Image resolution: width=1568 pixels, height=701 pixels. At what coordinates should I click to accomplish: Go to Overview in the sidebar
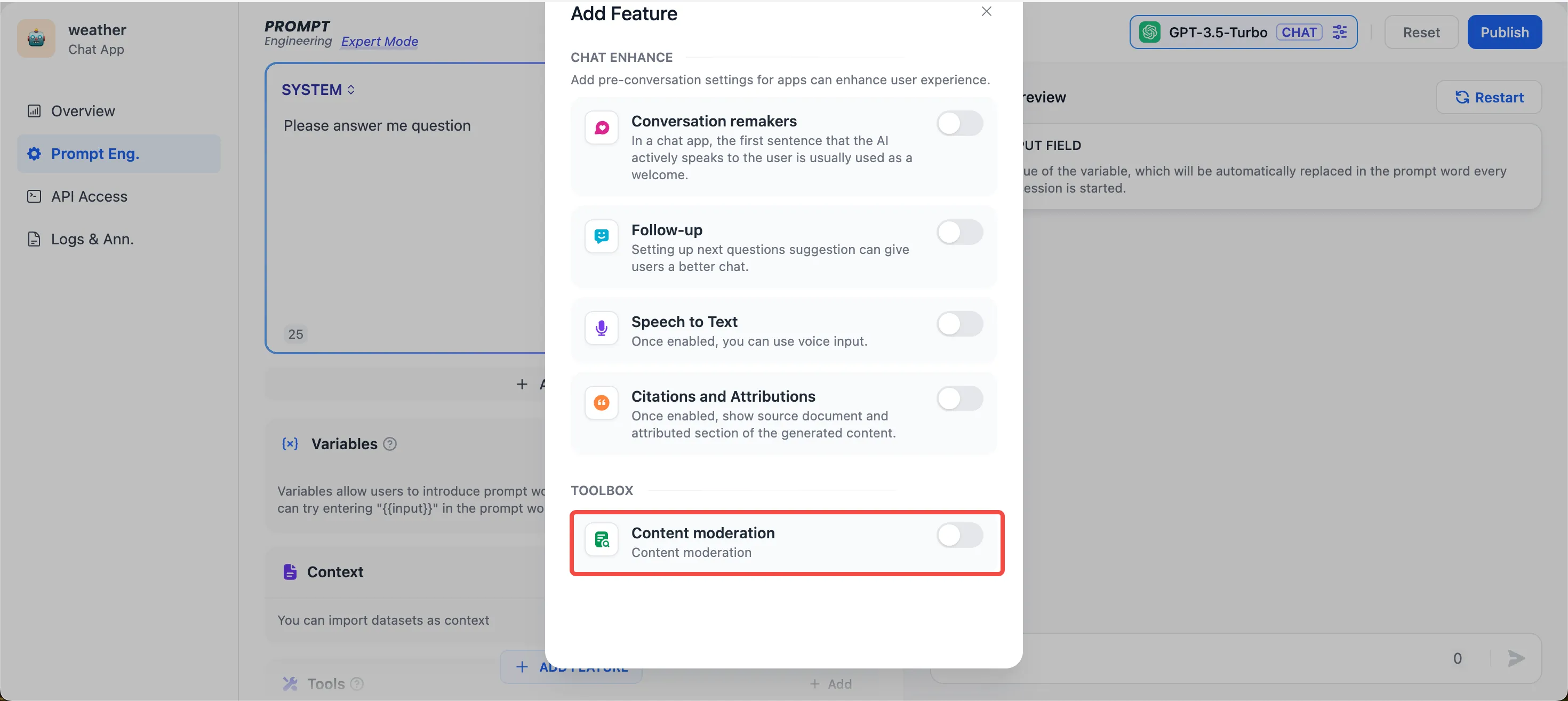pyautogui.click(x=83, y=111)
